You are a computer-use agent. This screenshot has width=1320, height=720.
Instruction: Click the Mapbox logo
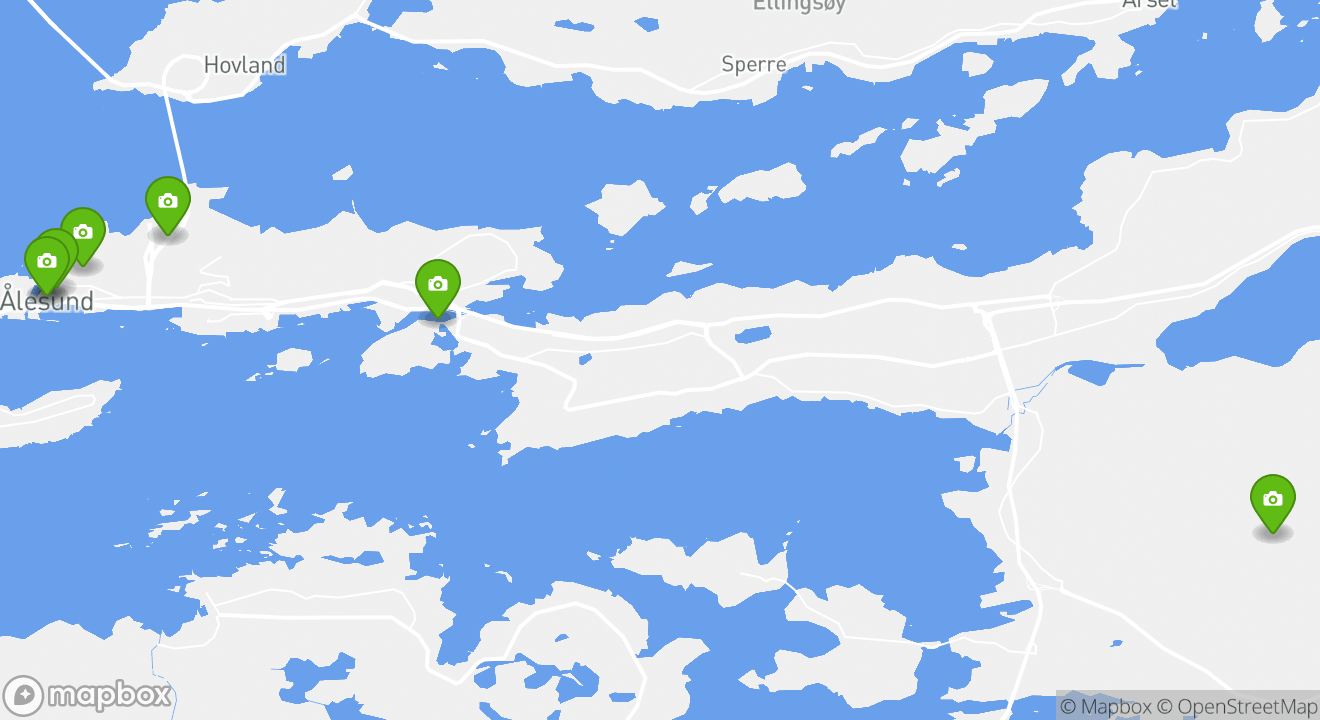point(88,695)
